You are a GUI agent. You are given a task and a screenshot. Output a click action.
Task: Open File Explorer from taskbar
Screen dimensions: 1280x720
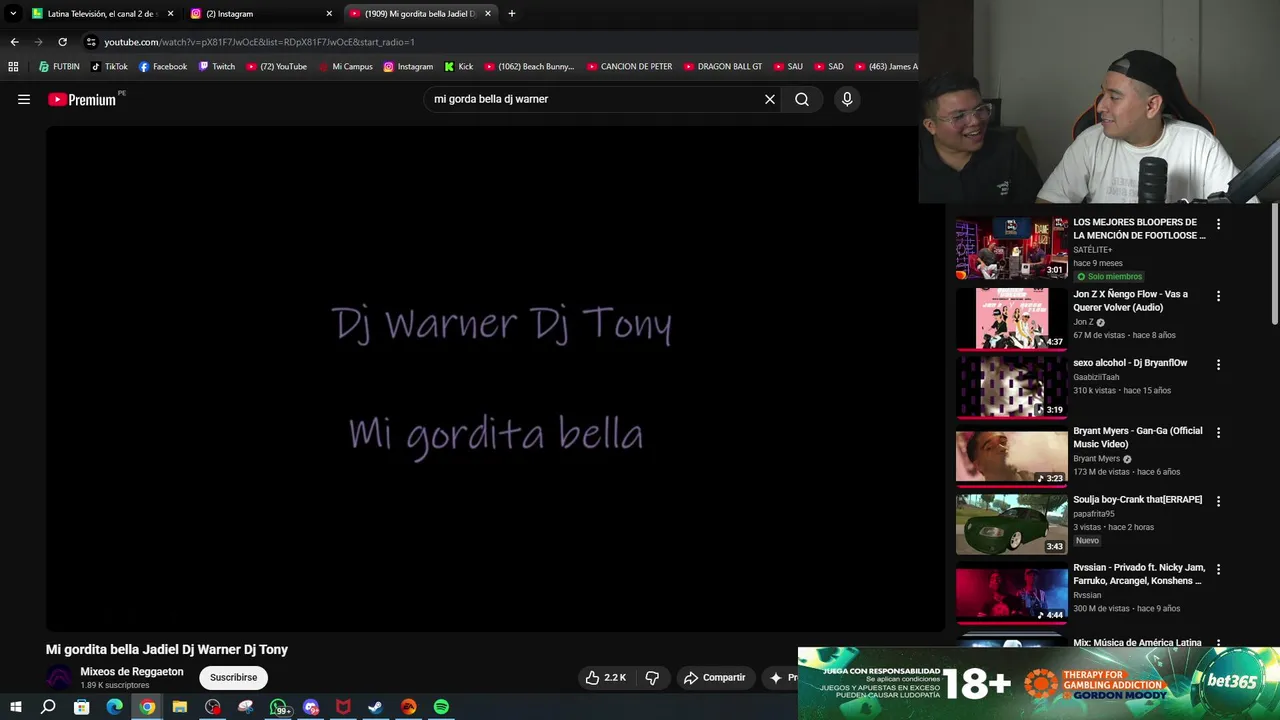pos(180,707)
